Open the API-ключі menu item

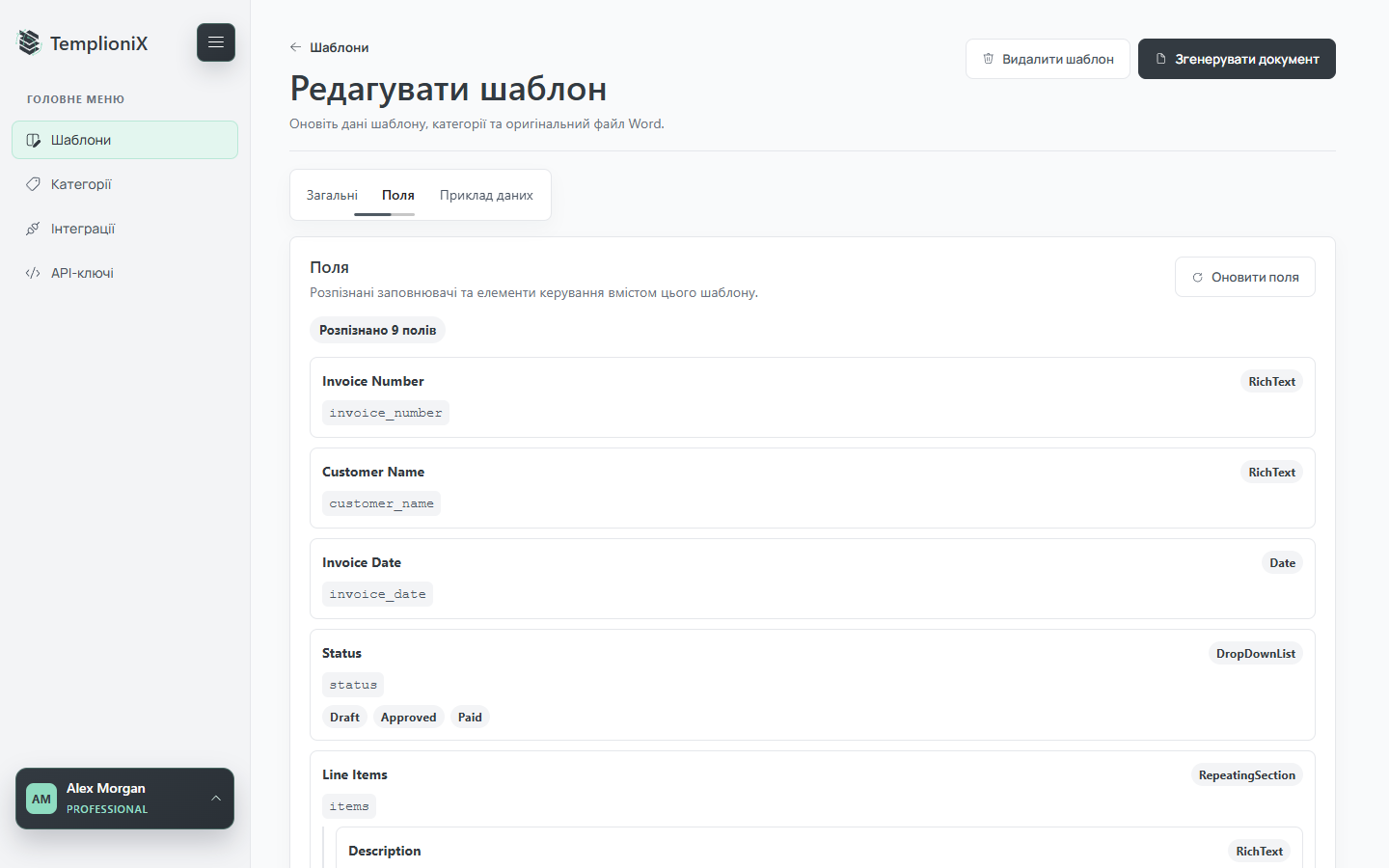(x=124, y=273)
